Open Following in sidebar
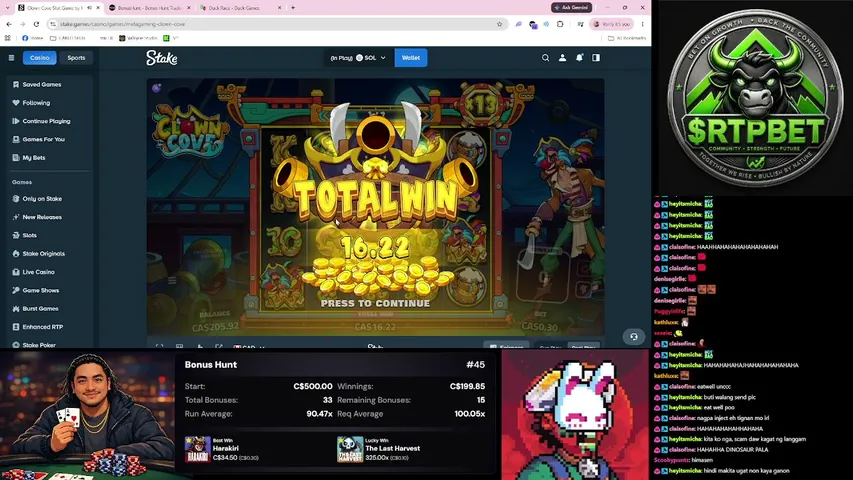 pyautogui.click(x=36, y=103)
